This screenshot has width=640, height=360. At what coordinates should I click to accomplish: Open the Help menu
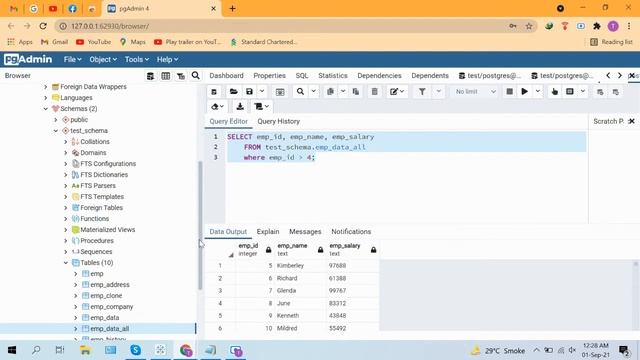coord(167,60)
